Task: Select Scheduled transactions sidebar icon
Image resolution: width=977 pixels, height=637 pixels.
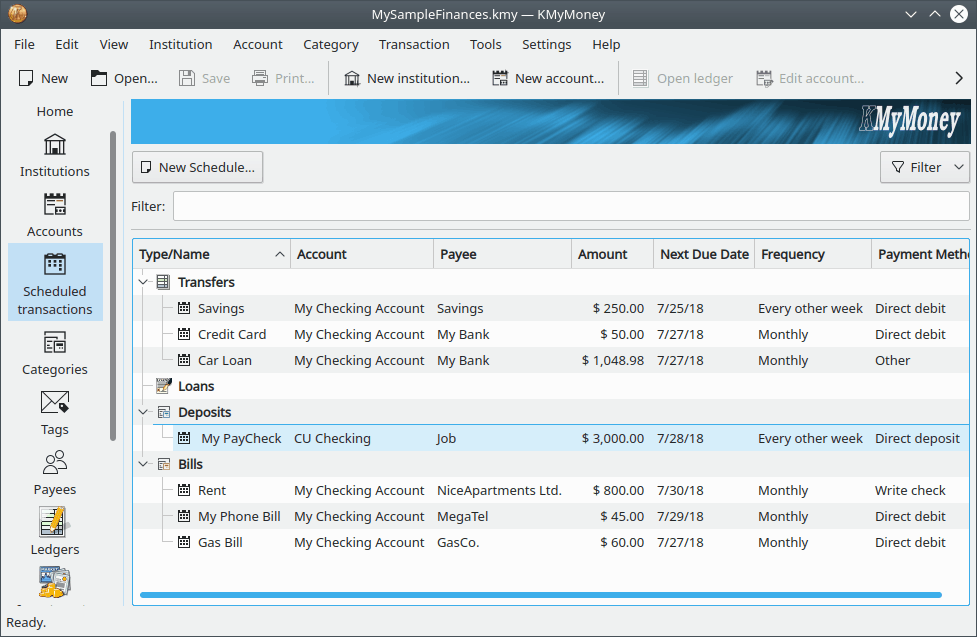Action: coord(55,265)
